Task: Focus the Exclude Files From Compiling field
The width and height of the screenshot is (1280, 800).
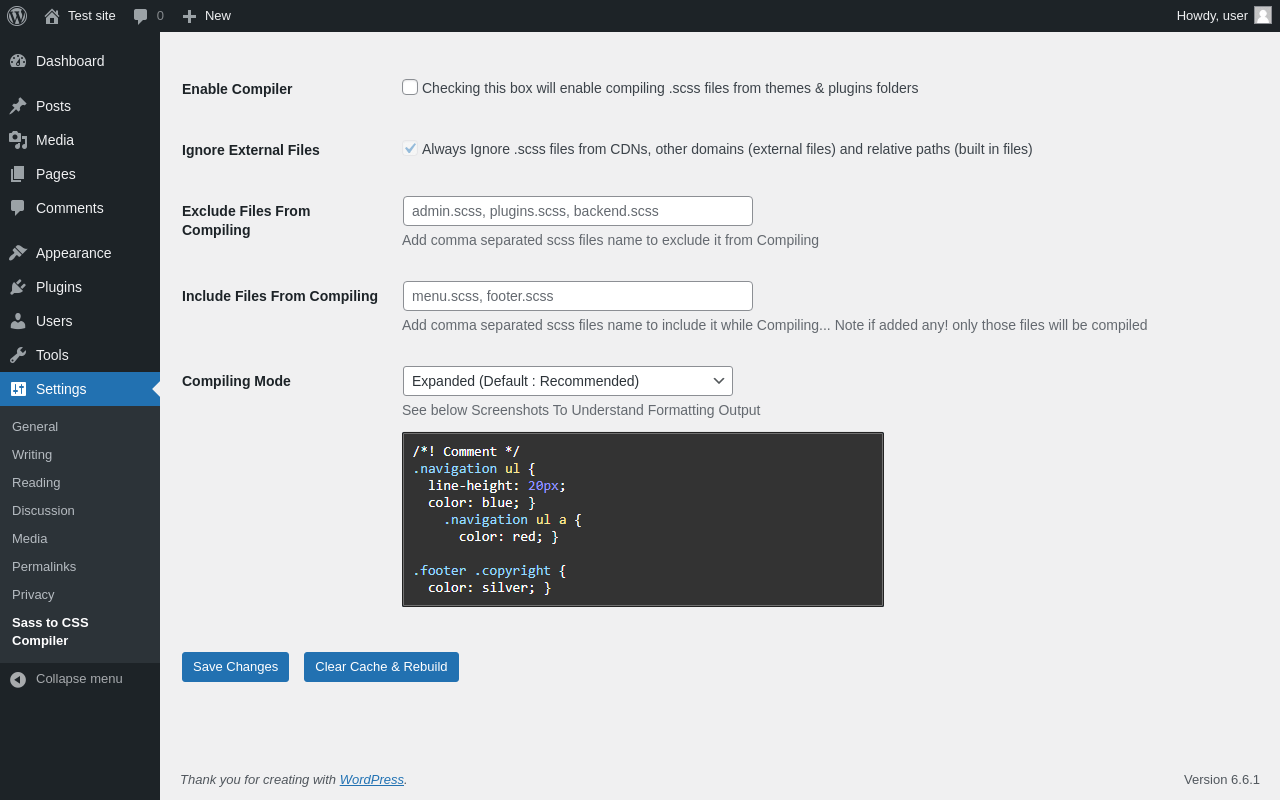Action: [x=578, y=211]
